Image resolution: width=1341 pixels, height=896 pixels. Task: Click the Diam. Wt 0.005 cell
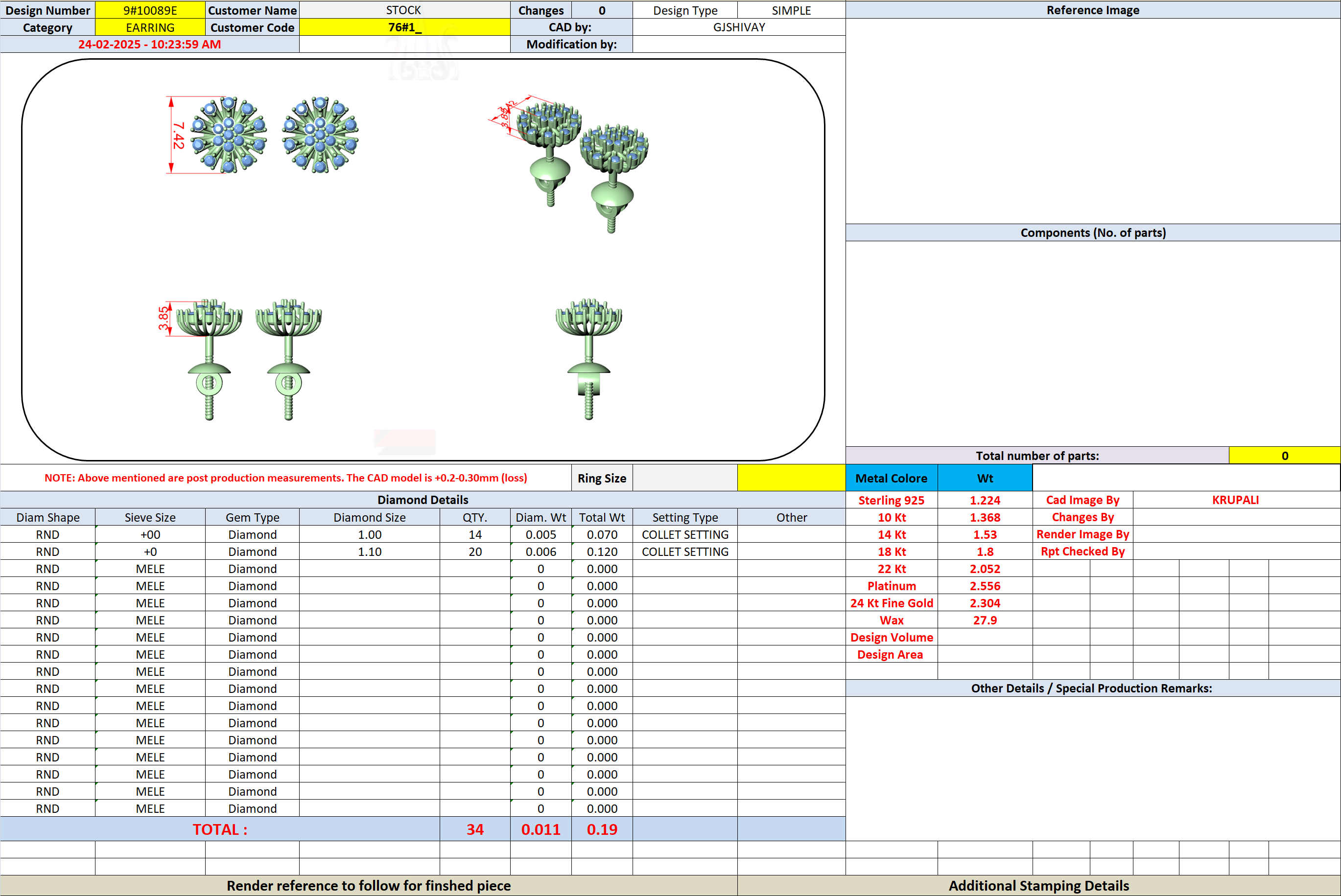coord(541,534)
